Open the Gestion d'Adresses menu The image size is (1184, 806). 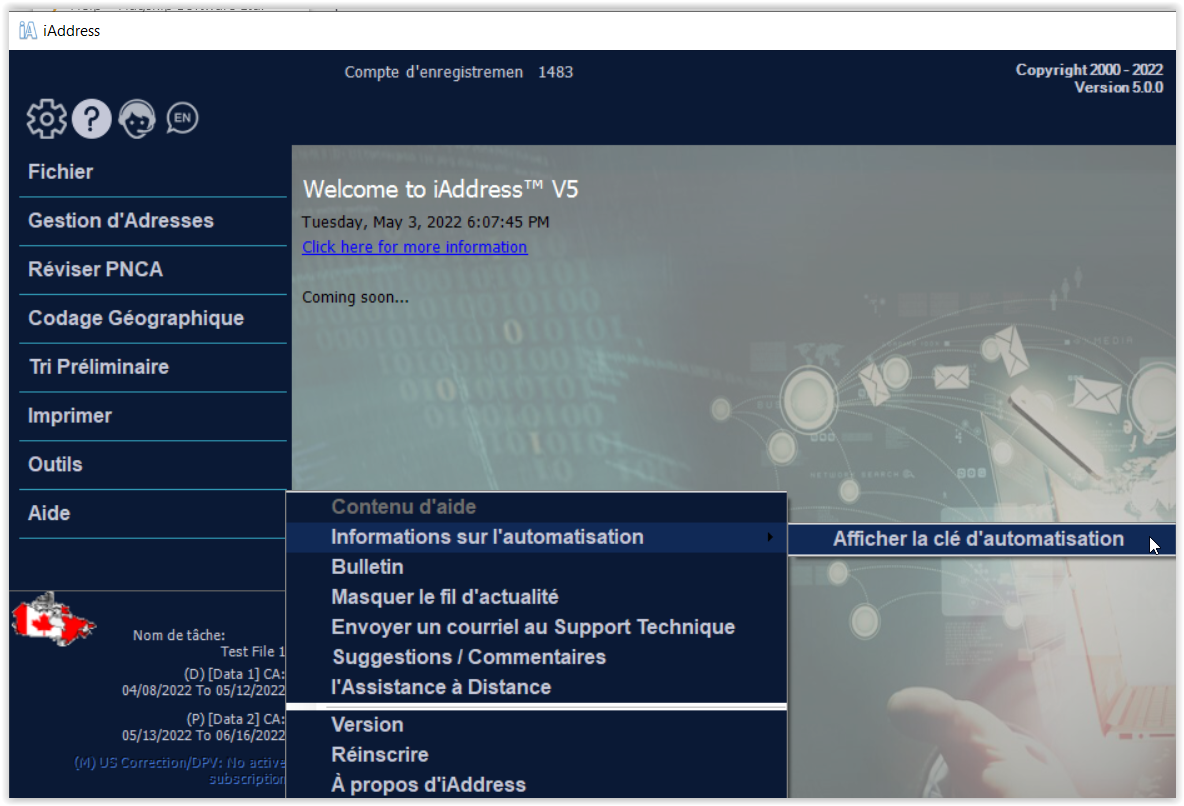[x=153, y=221]
